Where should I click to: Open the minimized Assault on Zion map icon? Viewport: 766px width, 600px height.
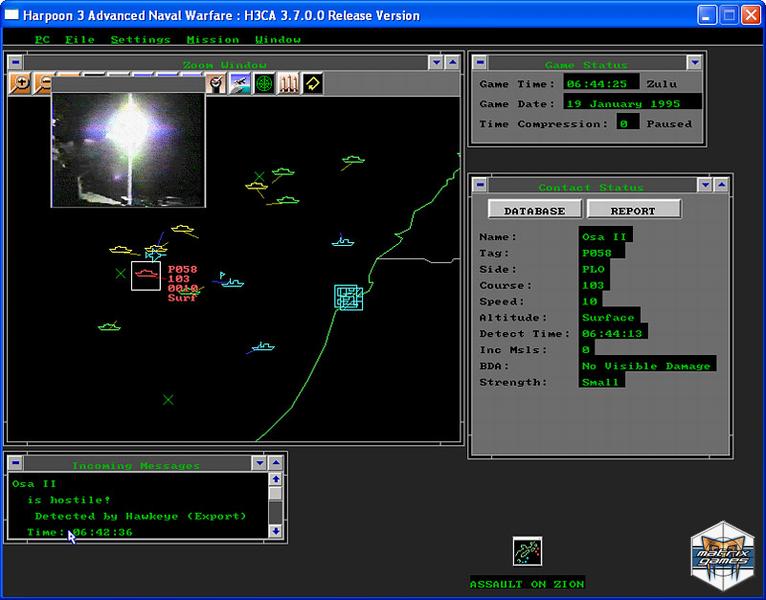tap(527, 552)
